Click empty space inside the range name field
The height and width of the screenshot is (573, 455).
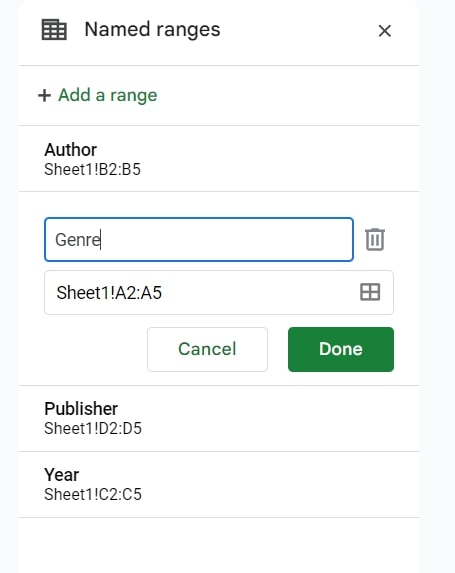pos(227,240)
